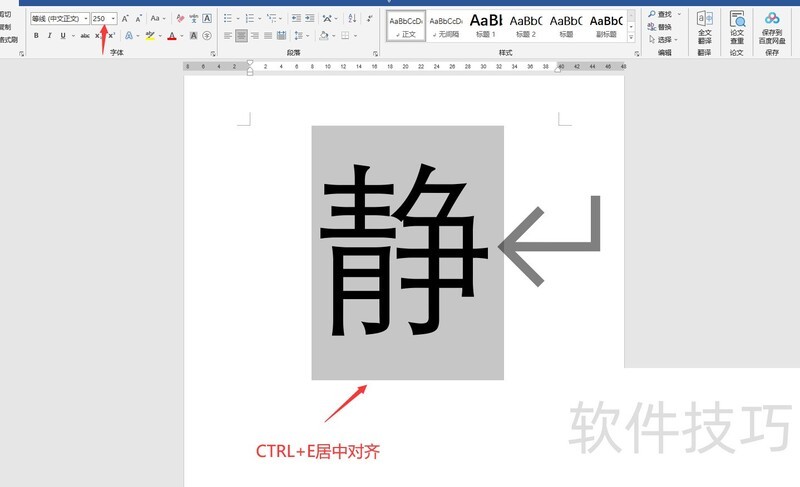Click the Line Spacing icon
This screenshot has height=487, width=800.
click(x=298, y=36)
